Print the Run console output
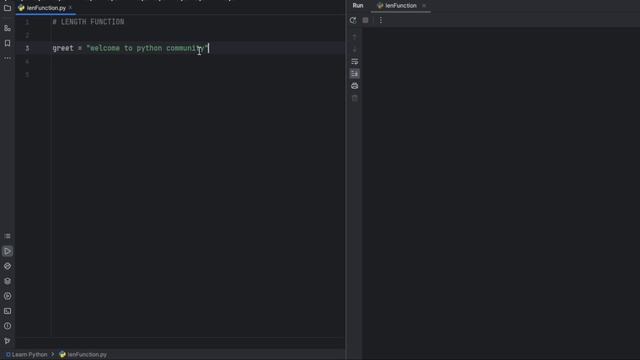The width and height of the screenshot is (640, 360). (355, 86)
